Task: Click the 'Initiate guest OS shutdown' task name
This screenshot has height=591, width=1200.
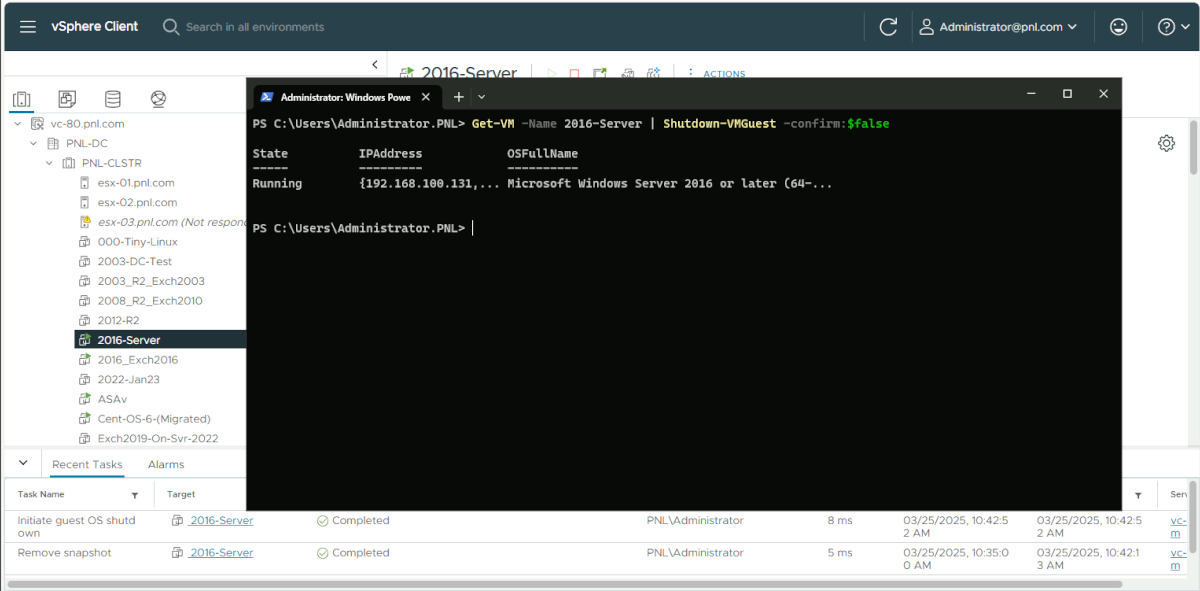Action: [76, 527]
